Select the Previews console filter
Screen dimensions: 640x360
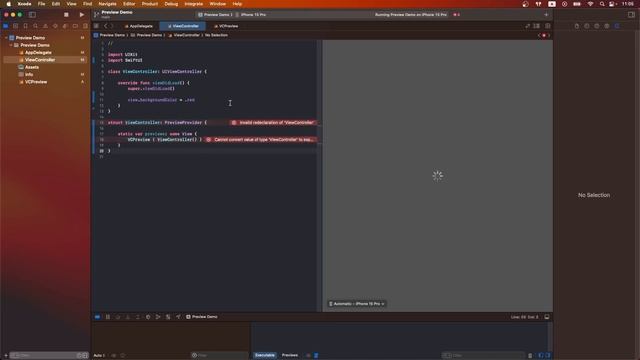[x=290, y=355]
